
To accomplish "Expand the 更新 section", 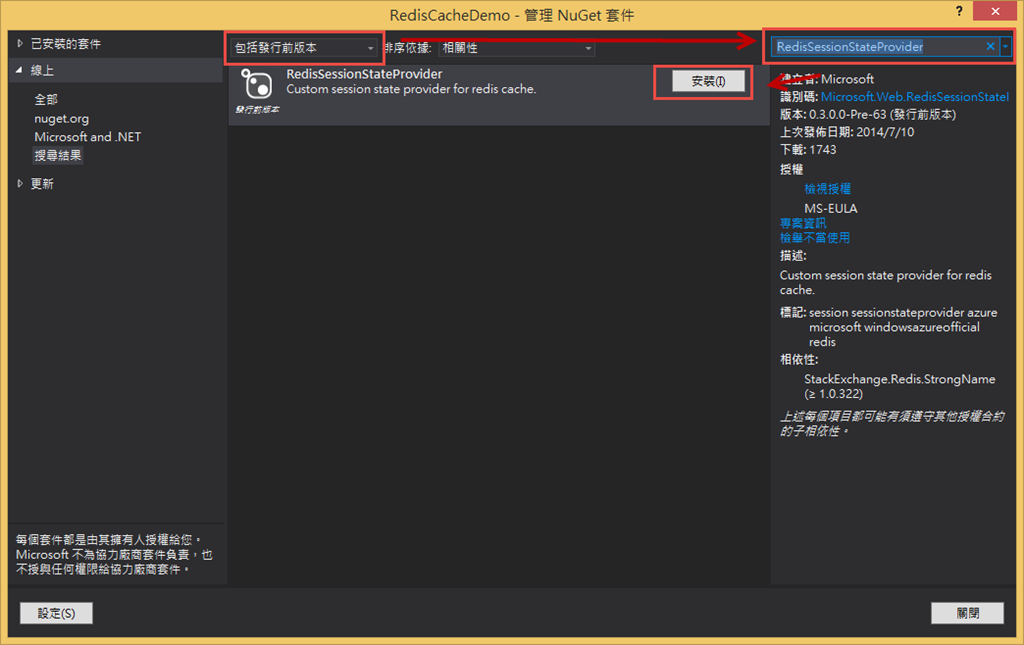I will pyautogui.click(x=20, y=183).
